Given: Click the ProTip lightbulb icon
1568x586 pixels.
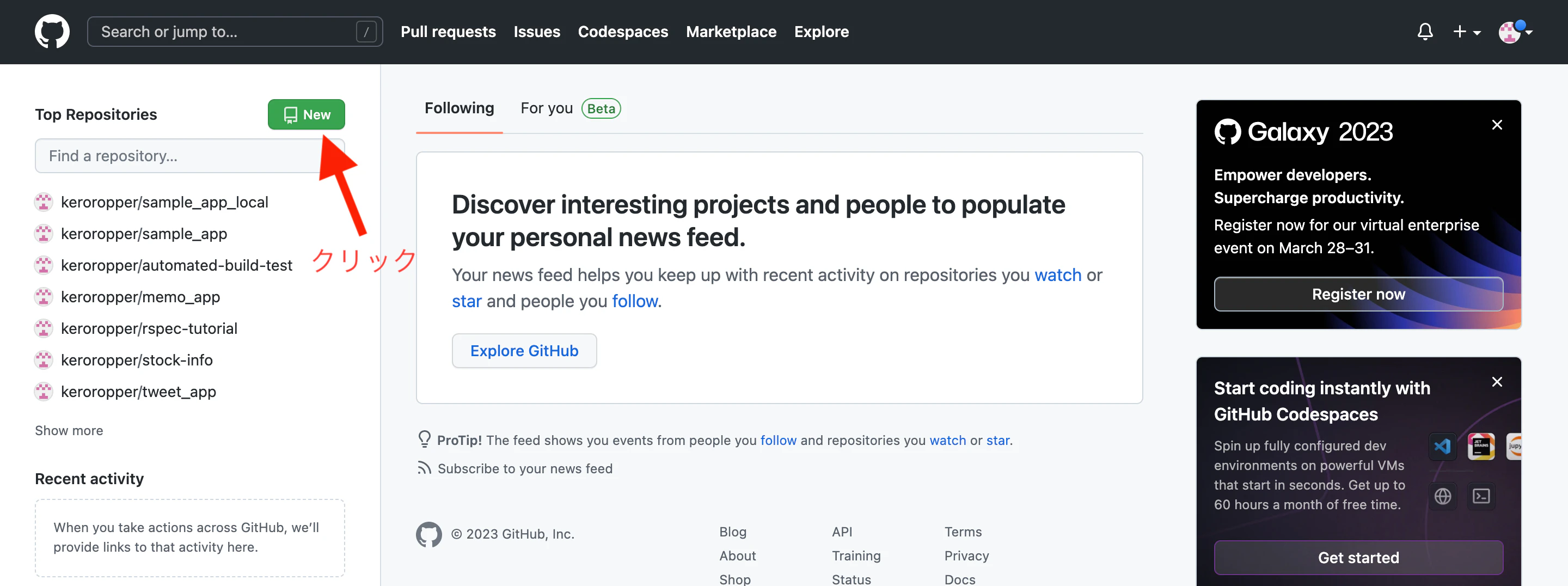Looking at the screenshot, I should pyautogui.click(x=424, y=439).
